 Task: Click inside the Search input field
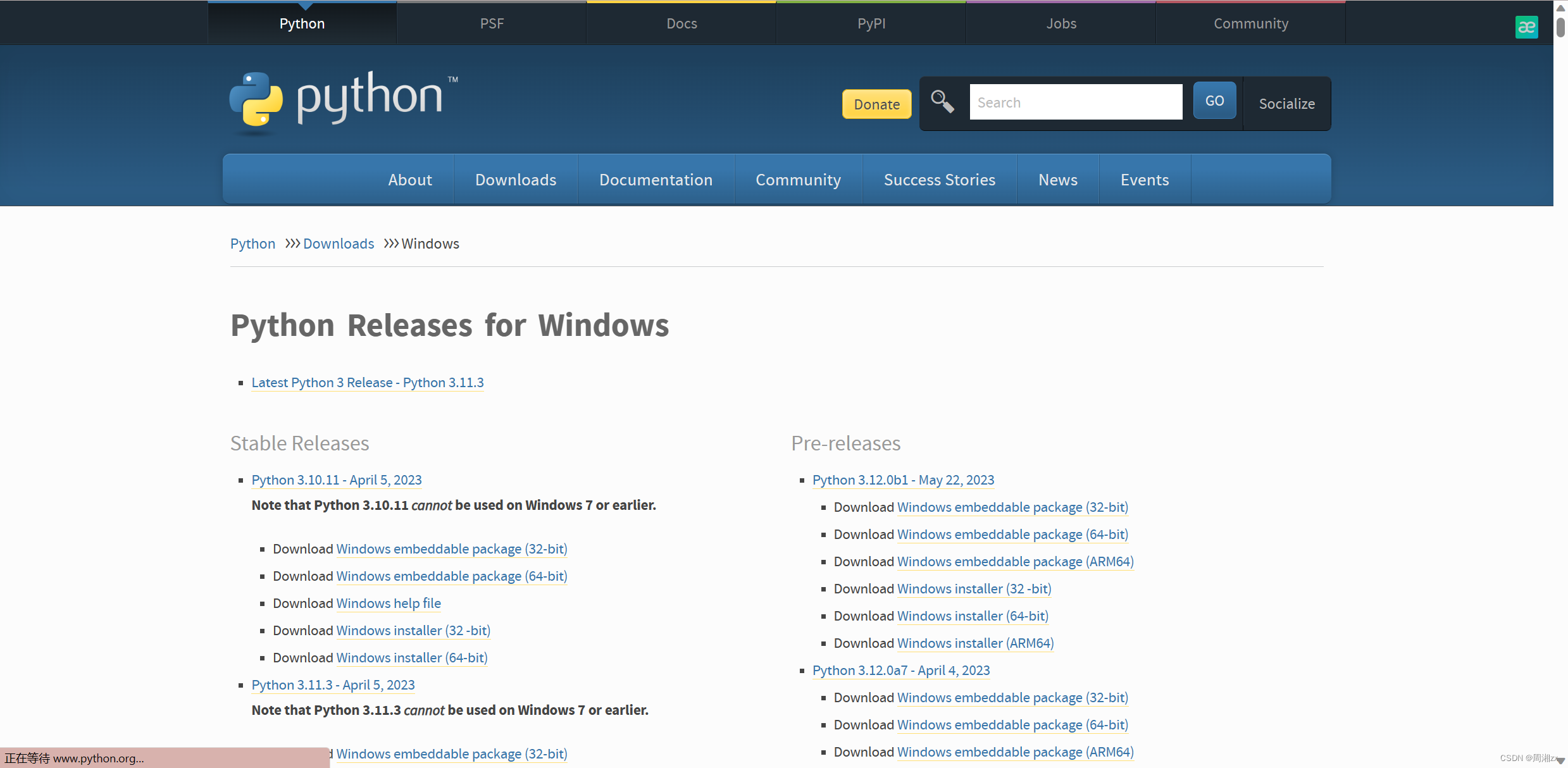1076,101
